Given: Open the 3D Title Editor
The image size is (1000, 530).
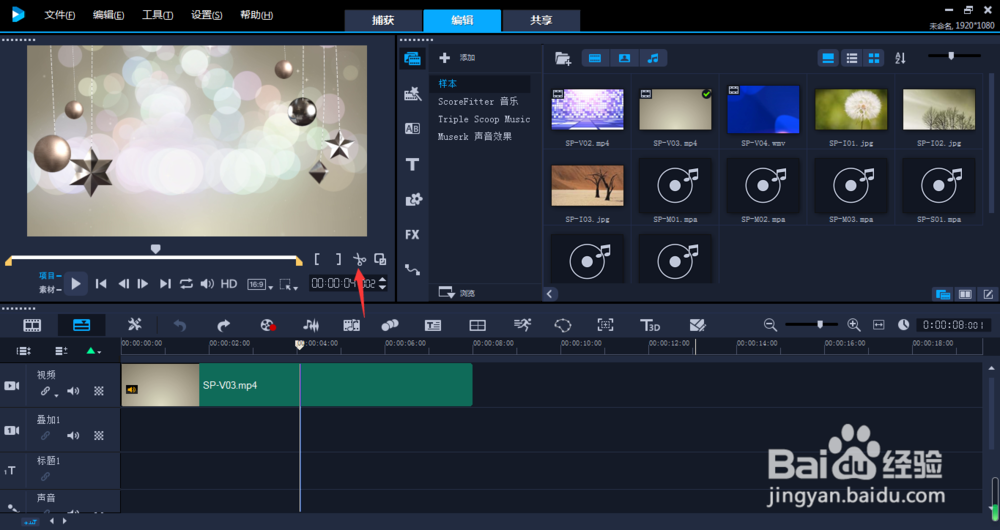Looking at the screenshot, I should [650, 325].
